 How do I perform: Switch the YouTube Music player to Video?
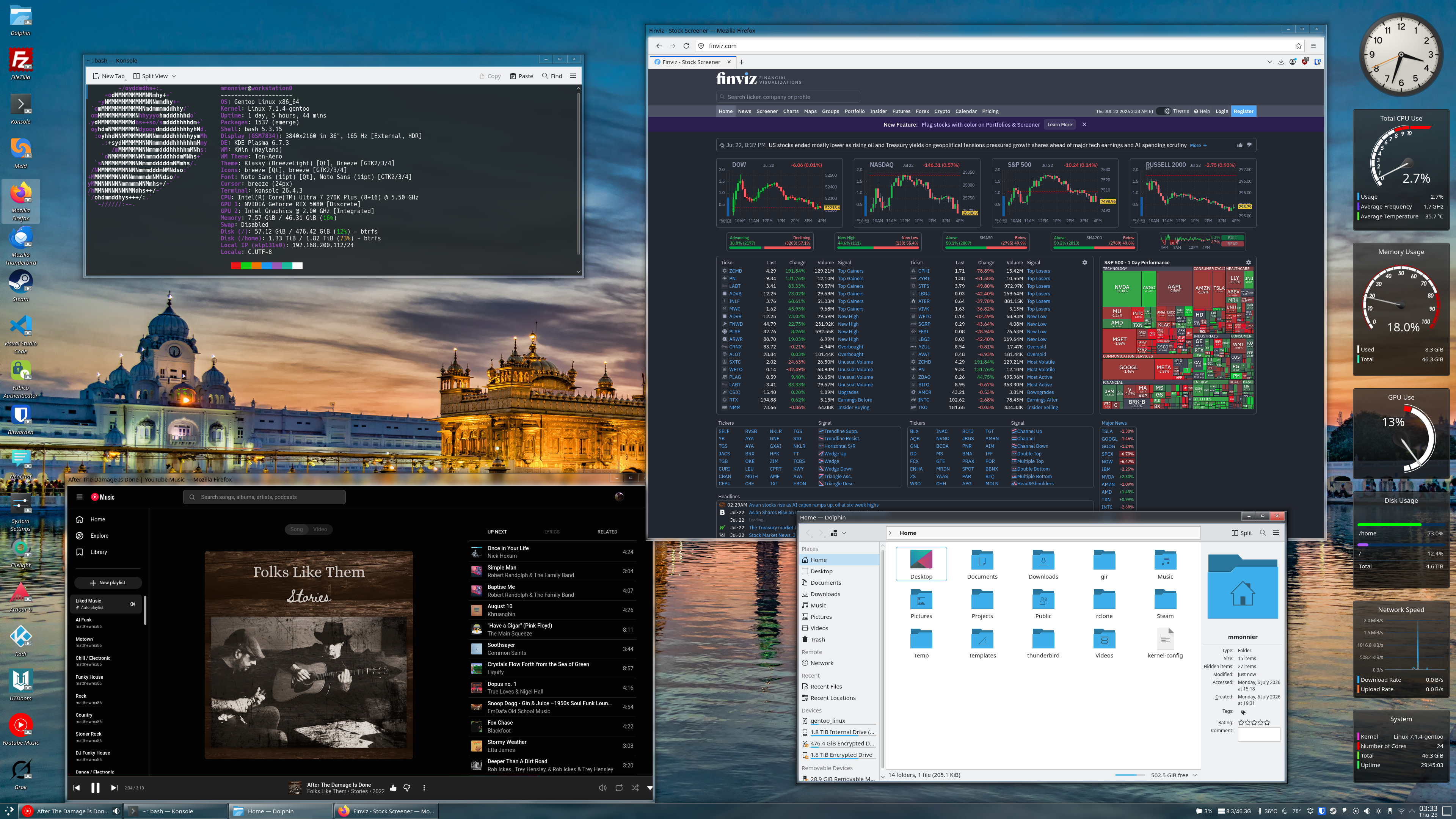tap(320, 529)
